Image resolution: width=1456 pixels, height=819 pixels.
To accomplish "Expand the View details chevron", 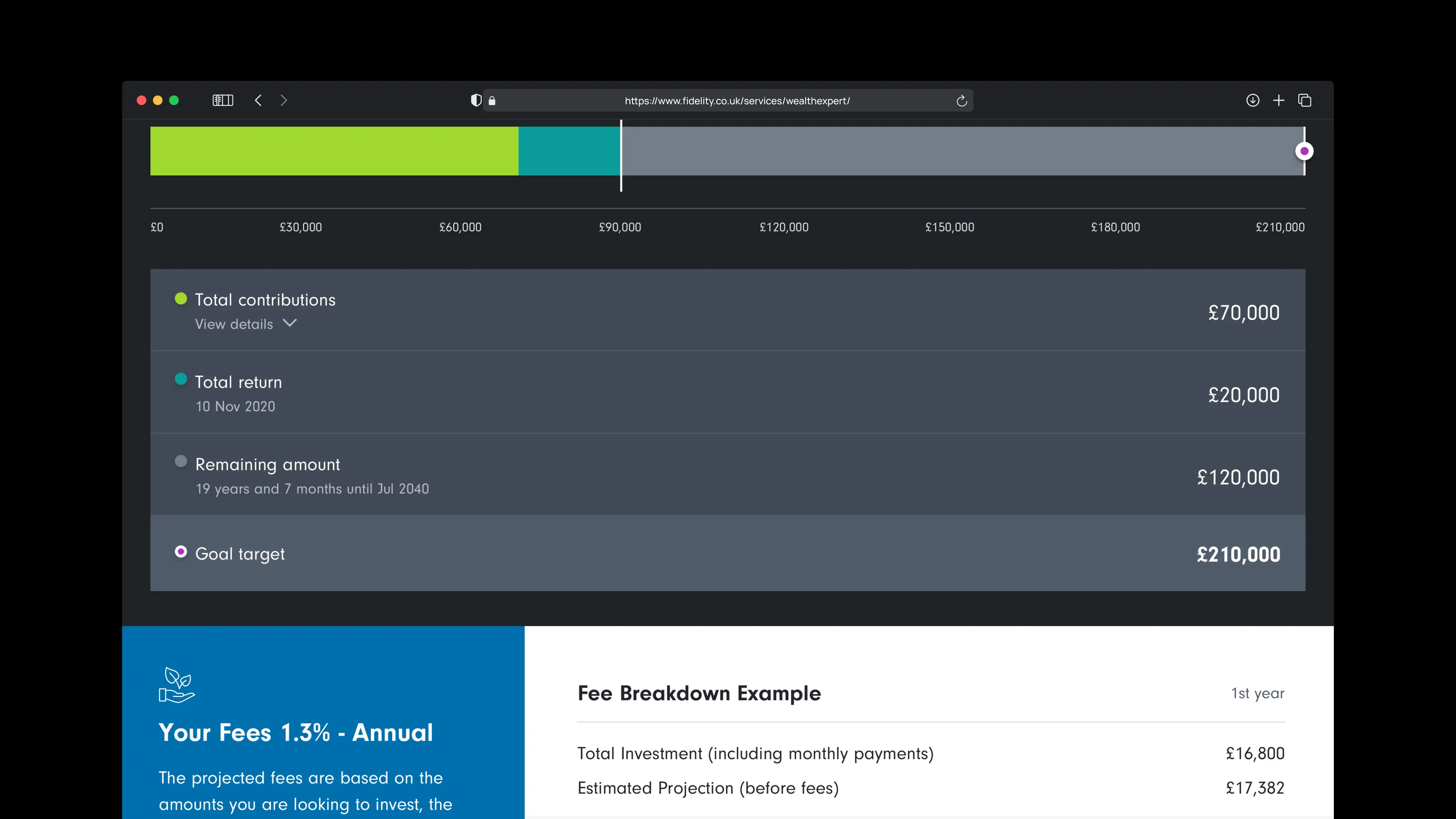I will pos(290,323).
